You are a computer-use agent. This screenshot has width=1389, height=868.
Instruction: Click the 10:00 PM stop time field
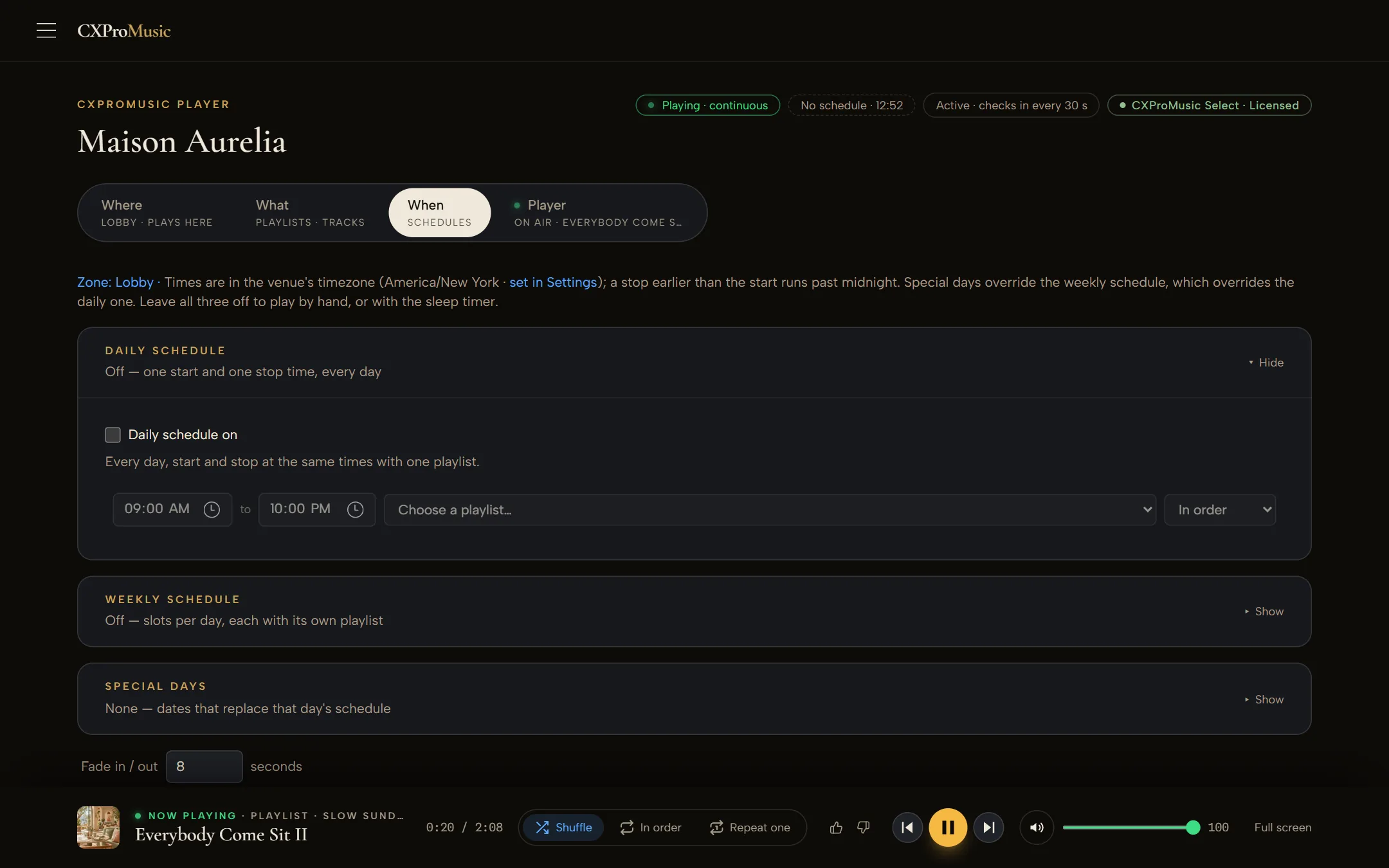317,509
